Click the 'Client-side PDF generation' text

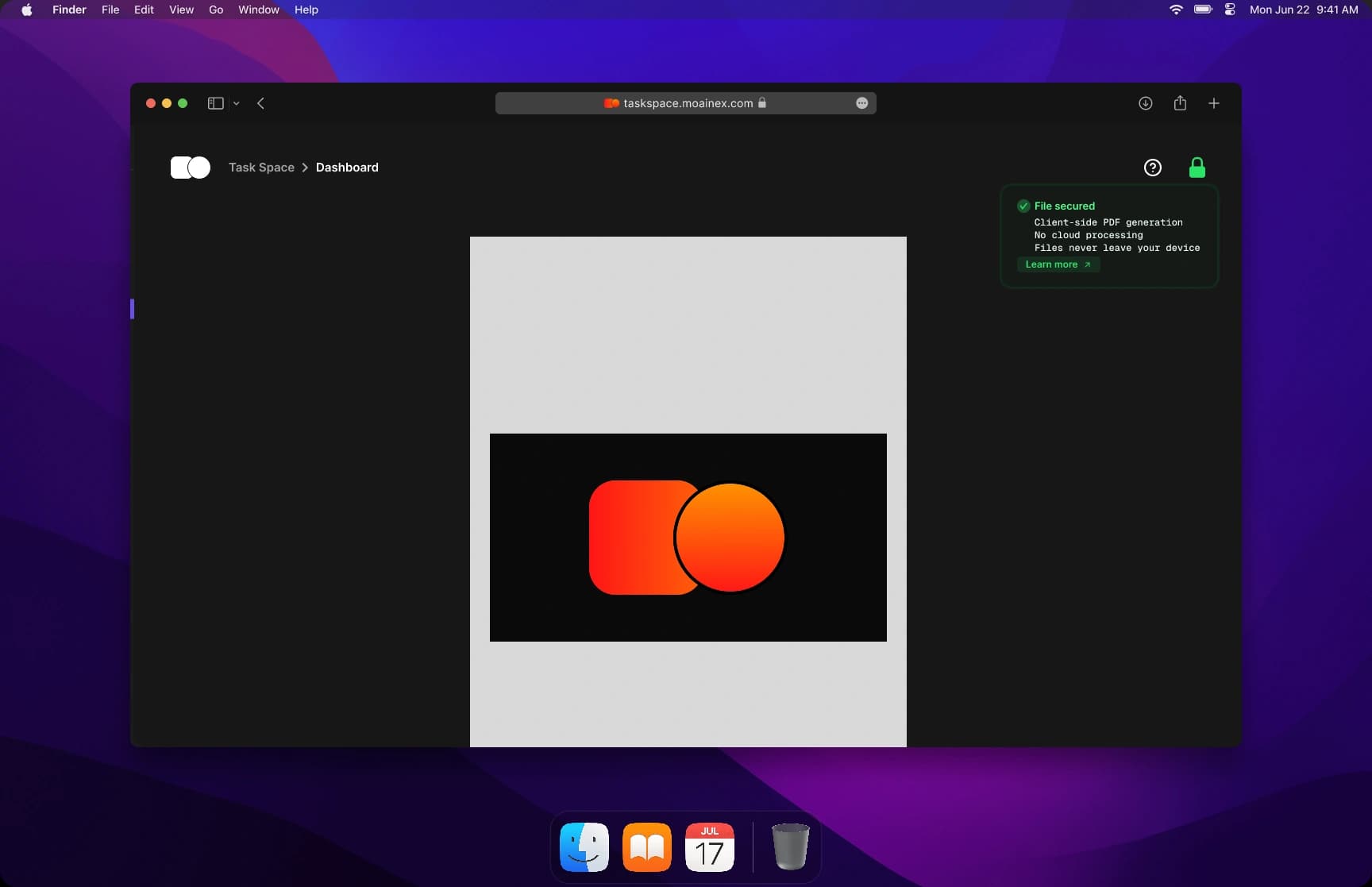1108,222
